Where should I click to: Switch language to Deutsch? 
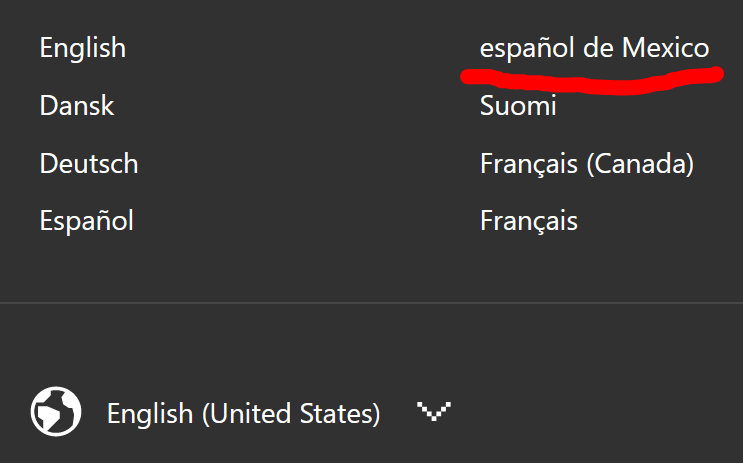pos(89,163)
